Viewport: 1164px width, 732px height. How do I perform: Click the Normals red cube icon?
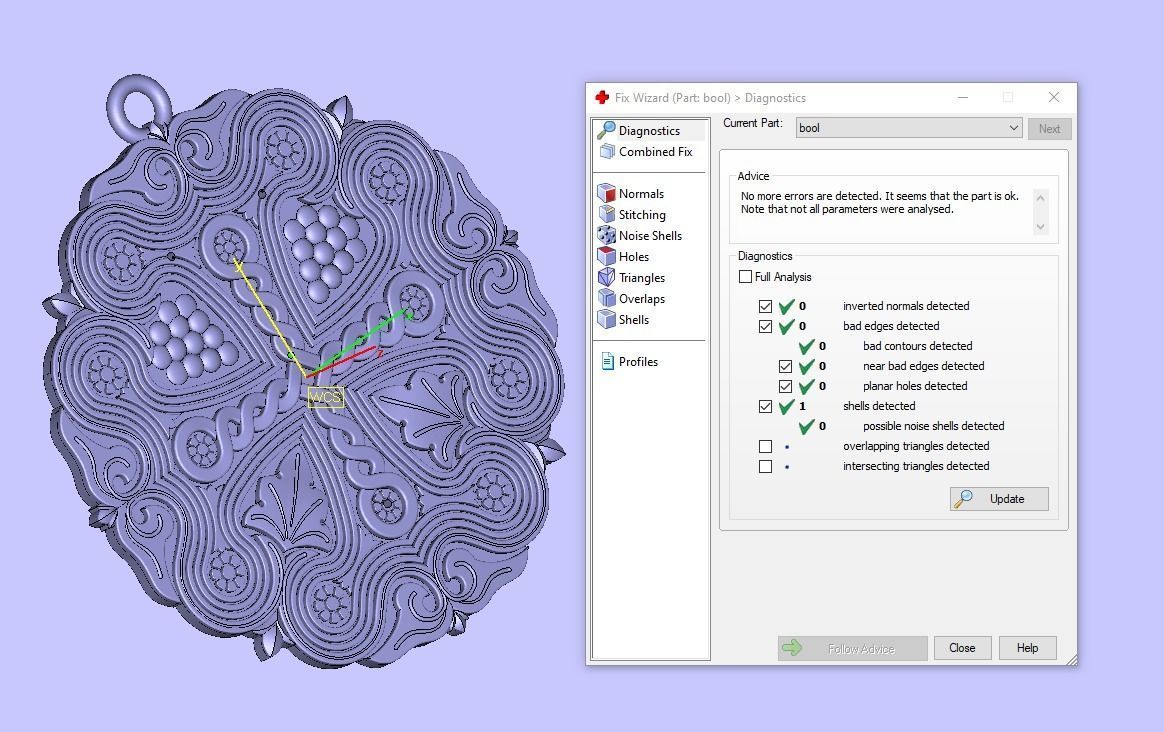[x=606, y=194]
